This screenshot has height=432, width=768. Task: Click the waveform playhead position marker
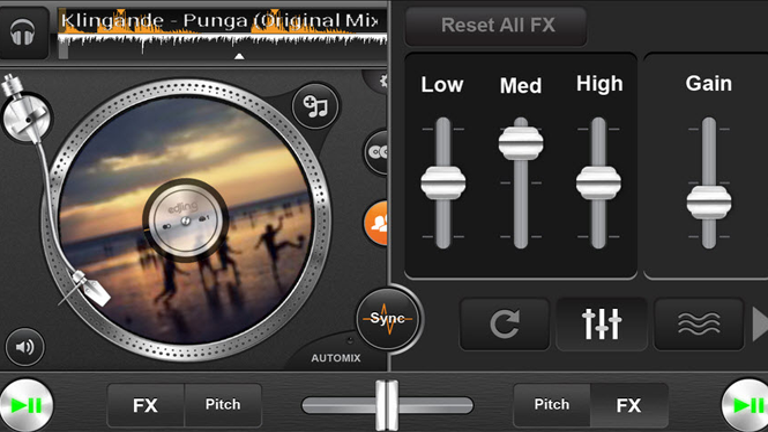pyautogui.click(x=239, y=56)
